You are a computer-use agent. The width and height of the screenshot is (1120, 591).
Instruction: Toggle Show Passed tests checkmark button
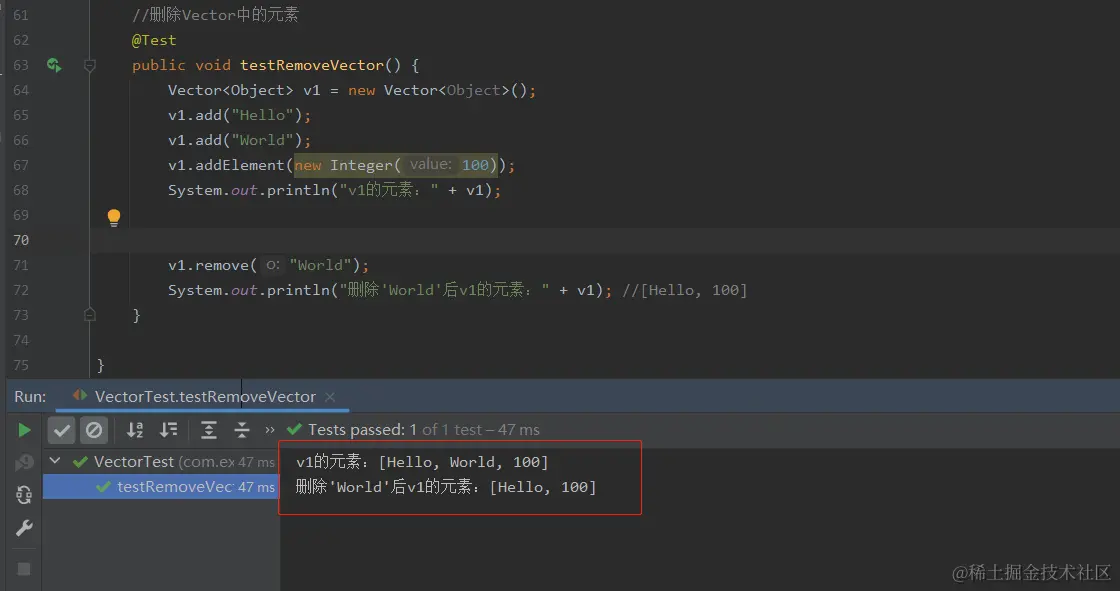(x=61, y=429)
